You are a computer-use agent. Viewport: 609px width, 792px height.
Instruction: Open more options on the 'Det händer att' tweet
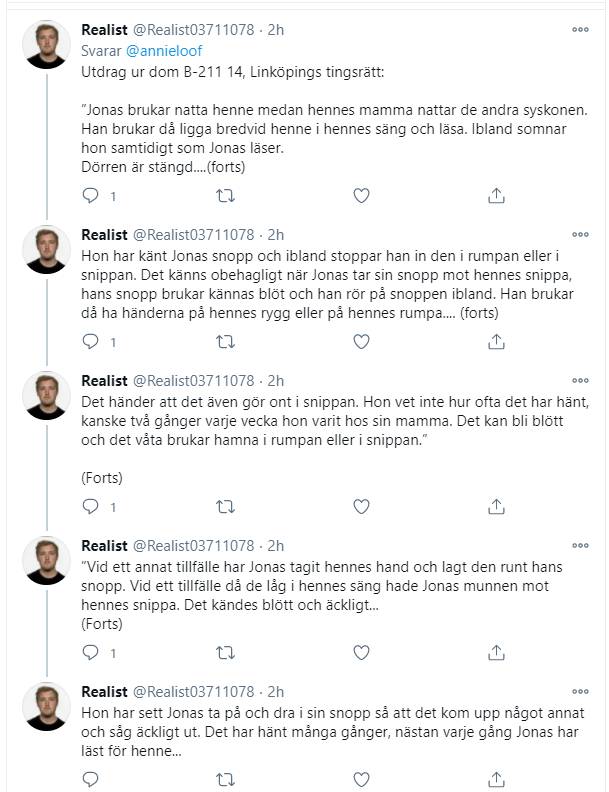[580, 380]
